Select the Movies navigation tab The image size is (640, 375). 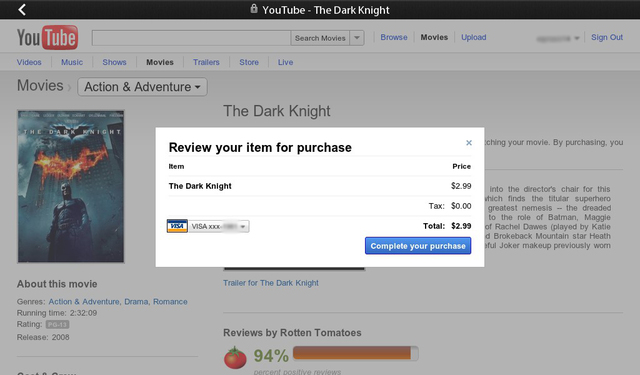(x=160, y=62)
